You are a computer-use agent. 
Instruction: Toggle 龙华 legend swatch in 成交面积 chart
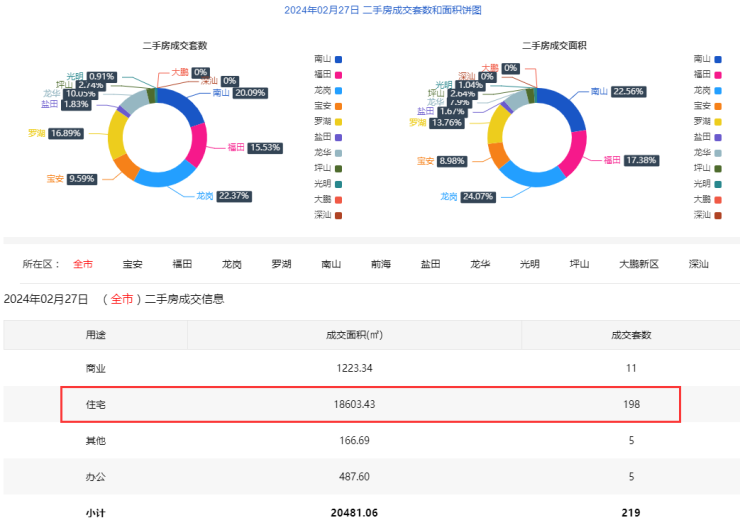(x=718, y=153)
